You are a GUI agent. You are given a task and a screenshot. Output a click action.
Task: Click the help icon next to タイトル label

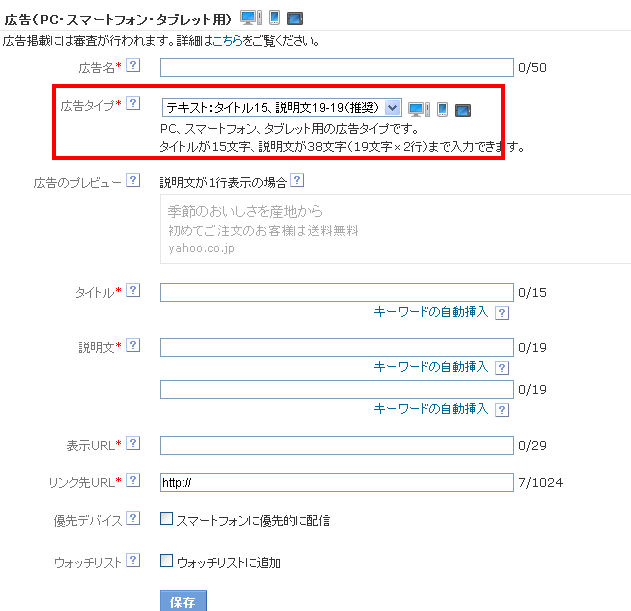(133, 290)
